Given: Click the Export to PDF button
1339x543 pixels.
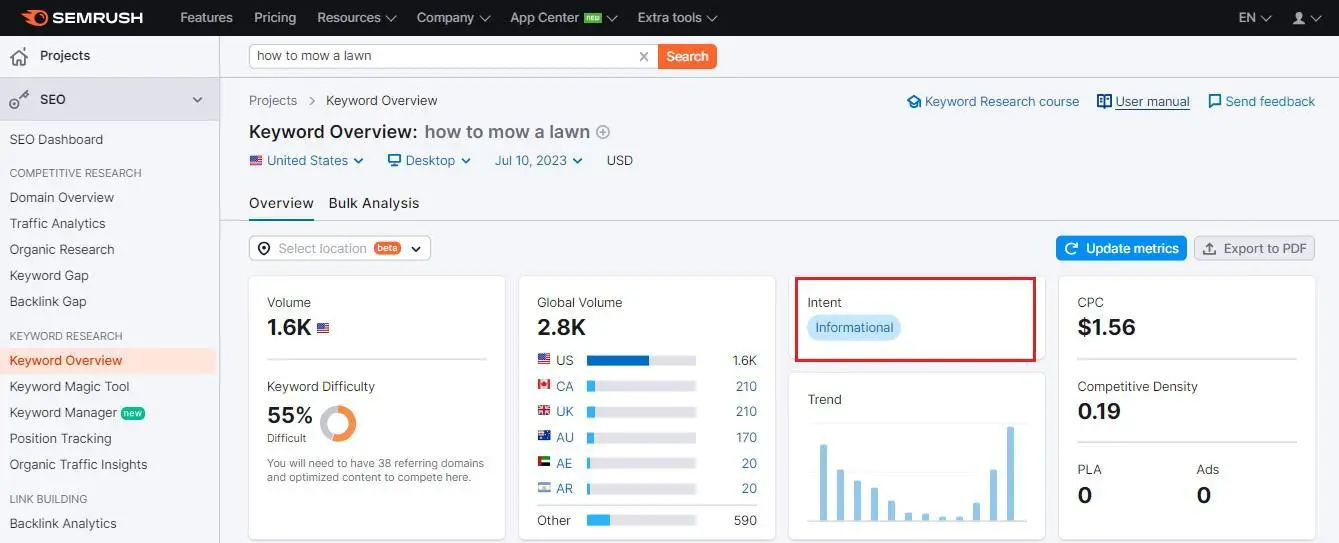Looking at the screenshot, I should coord(1254,248).
